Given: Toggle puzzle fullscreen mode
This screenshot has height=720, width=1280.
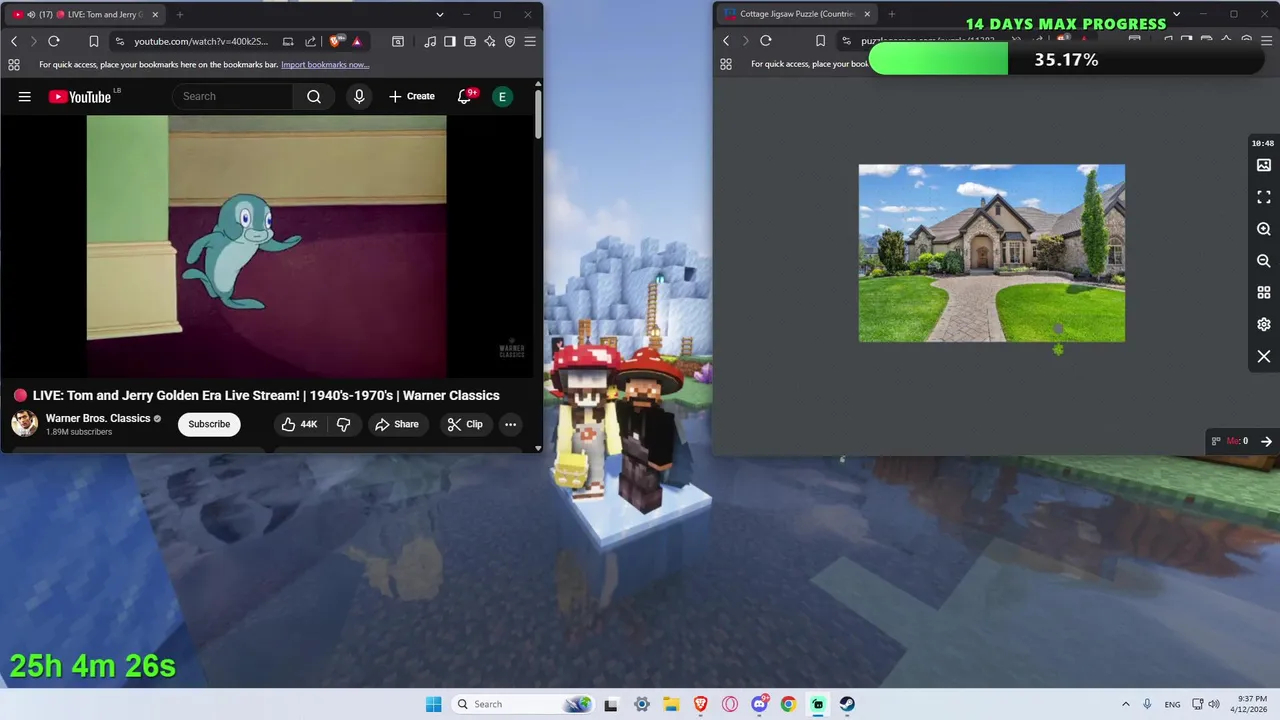Looking at the screenshot, I should pyautogui.click(x=1264, y=197).
